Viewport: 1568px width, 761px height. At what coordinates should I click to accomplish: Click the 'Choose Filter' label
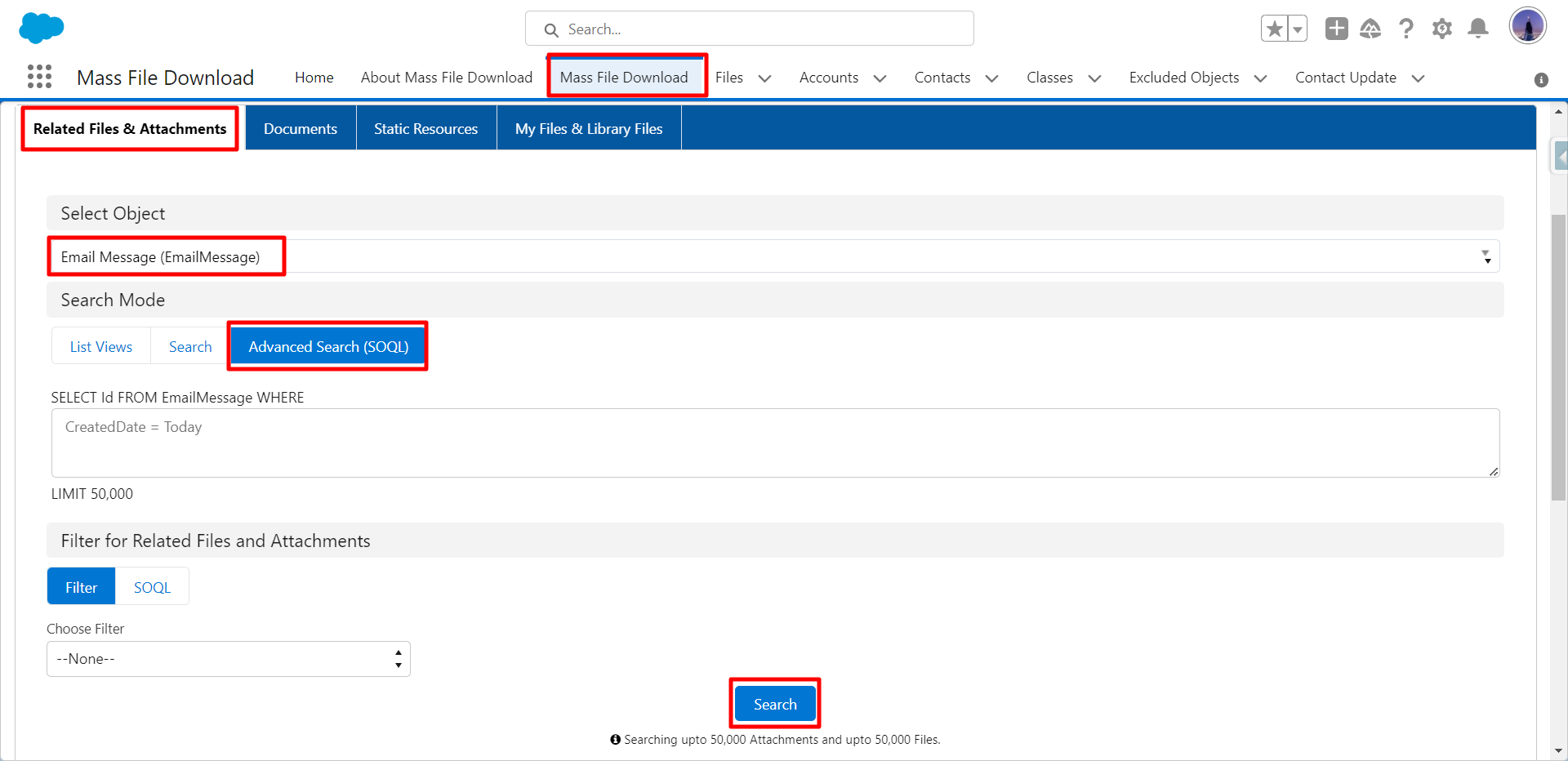click(x=86, y=629)
